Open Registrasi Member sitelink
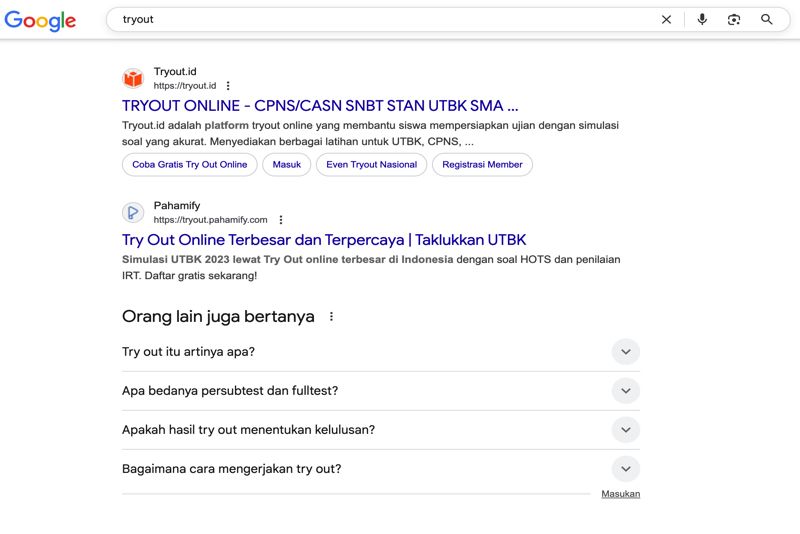This screenshot has height=534, width=800. [x=482, y=165]
